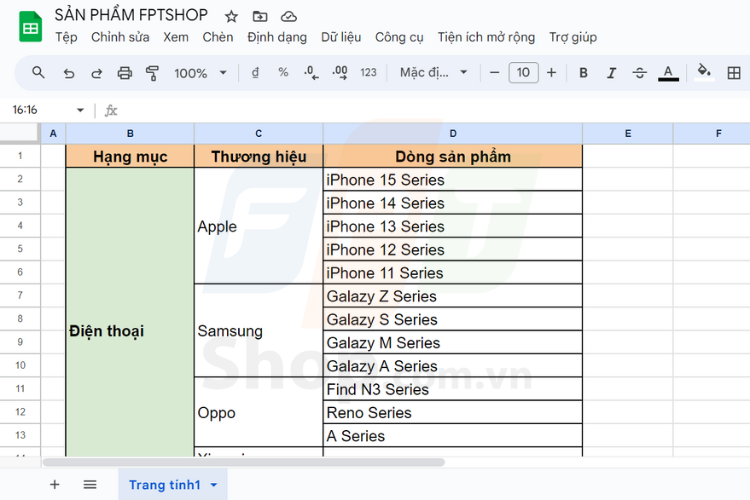
Task: Click the Reno Series cell
Action: pyautogui.click(x=453, y=412)
